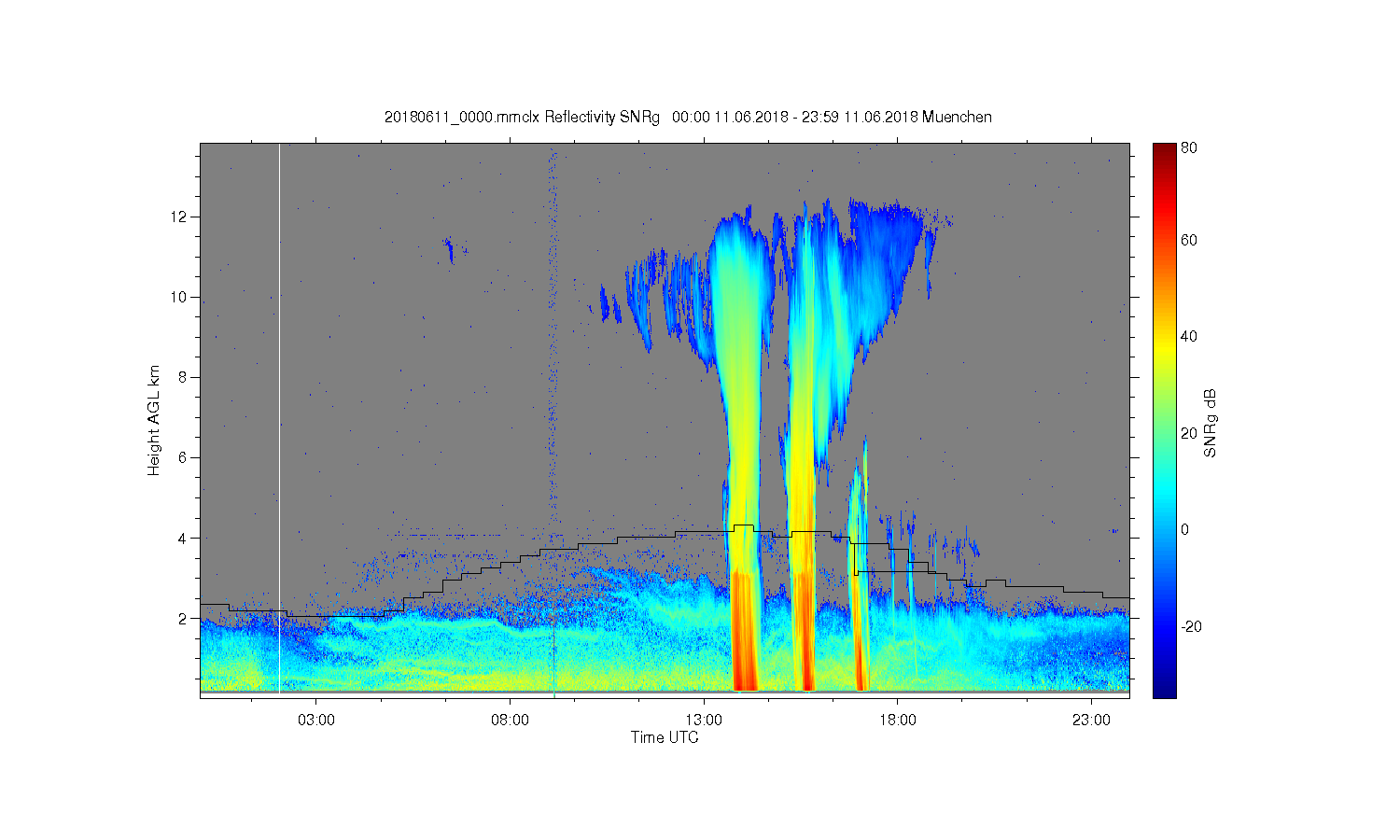Click the colorbar value 20
The image size is (1400, 840).
pos(1189,433)
